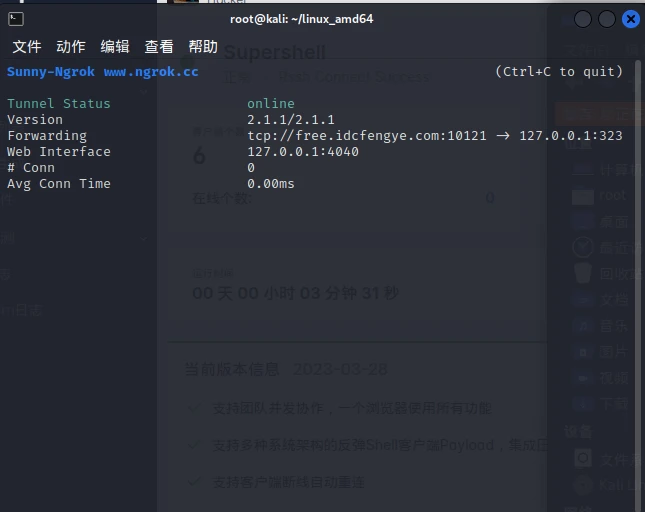Open the 编辑 menu
The width and height of the screenshot is (645, 512).
pos(115,46)
